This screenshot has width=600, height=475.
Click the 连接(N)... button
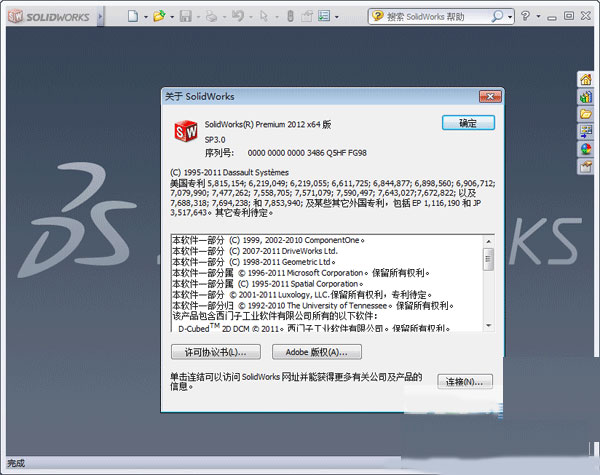[x=465, y=382]
